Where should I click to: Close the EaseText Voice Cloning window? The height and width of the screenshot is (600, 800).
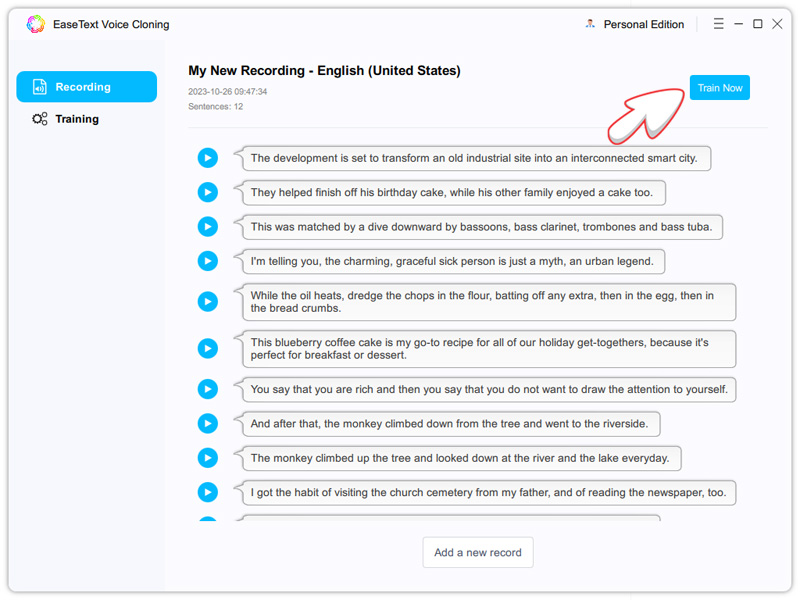pos(777,24)
